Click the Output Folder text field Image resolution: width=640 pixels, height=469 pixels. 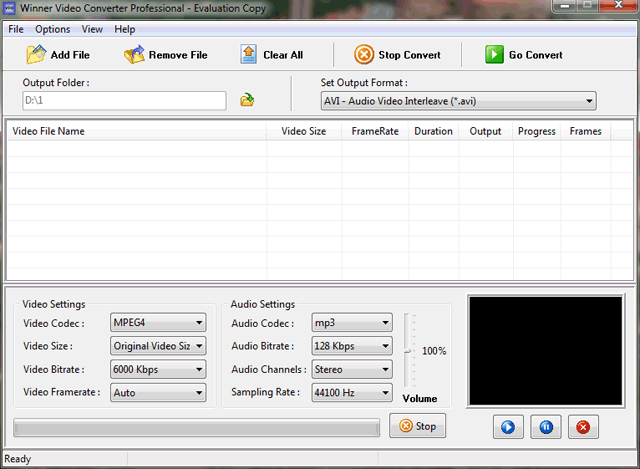[x=124, y=100]
